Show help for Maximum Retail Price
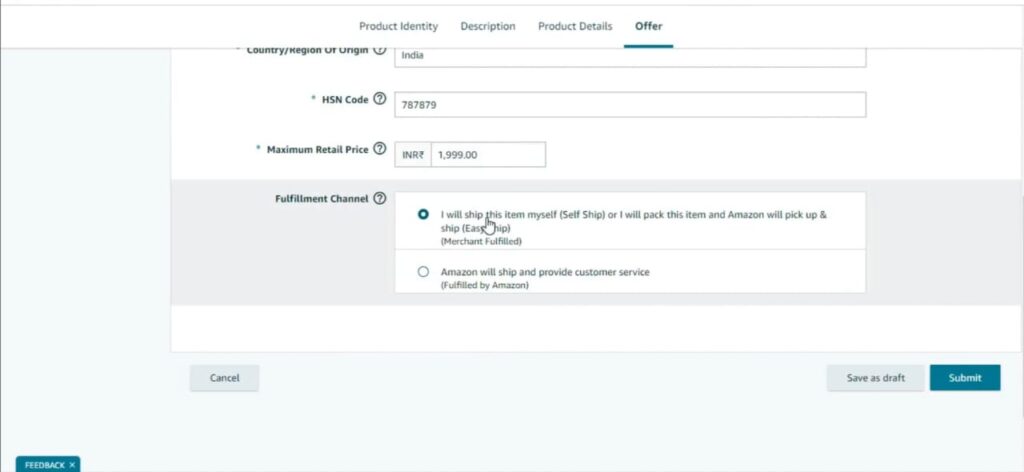Screen dimensions: 1024x472 (380, 149)
